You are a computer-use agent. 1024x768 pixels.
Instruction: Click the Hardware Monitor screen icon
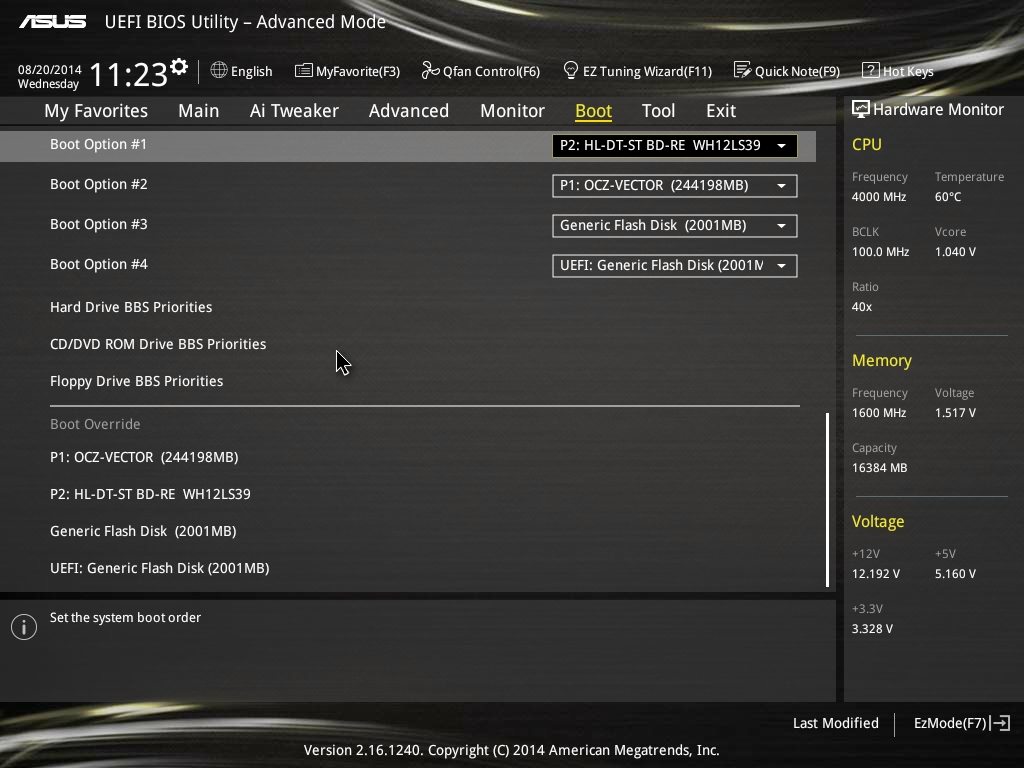[861, 109]
